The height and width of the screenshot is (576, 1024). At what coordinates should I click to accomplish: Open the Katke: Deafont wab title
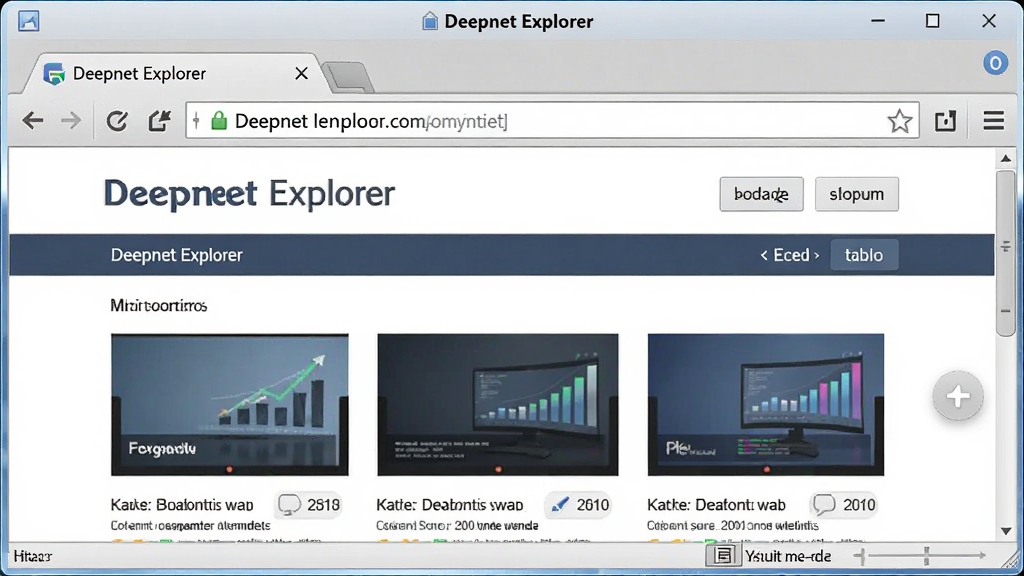(x=716, y=505)
